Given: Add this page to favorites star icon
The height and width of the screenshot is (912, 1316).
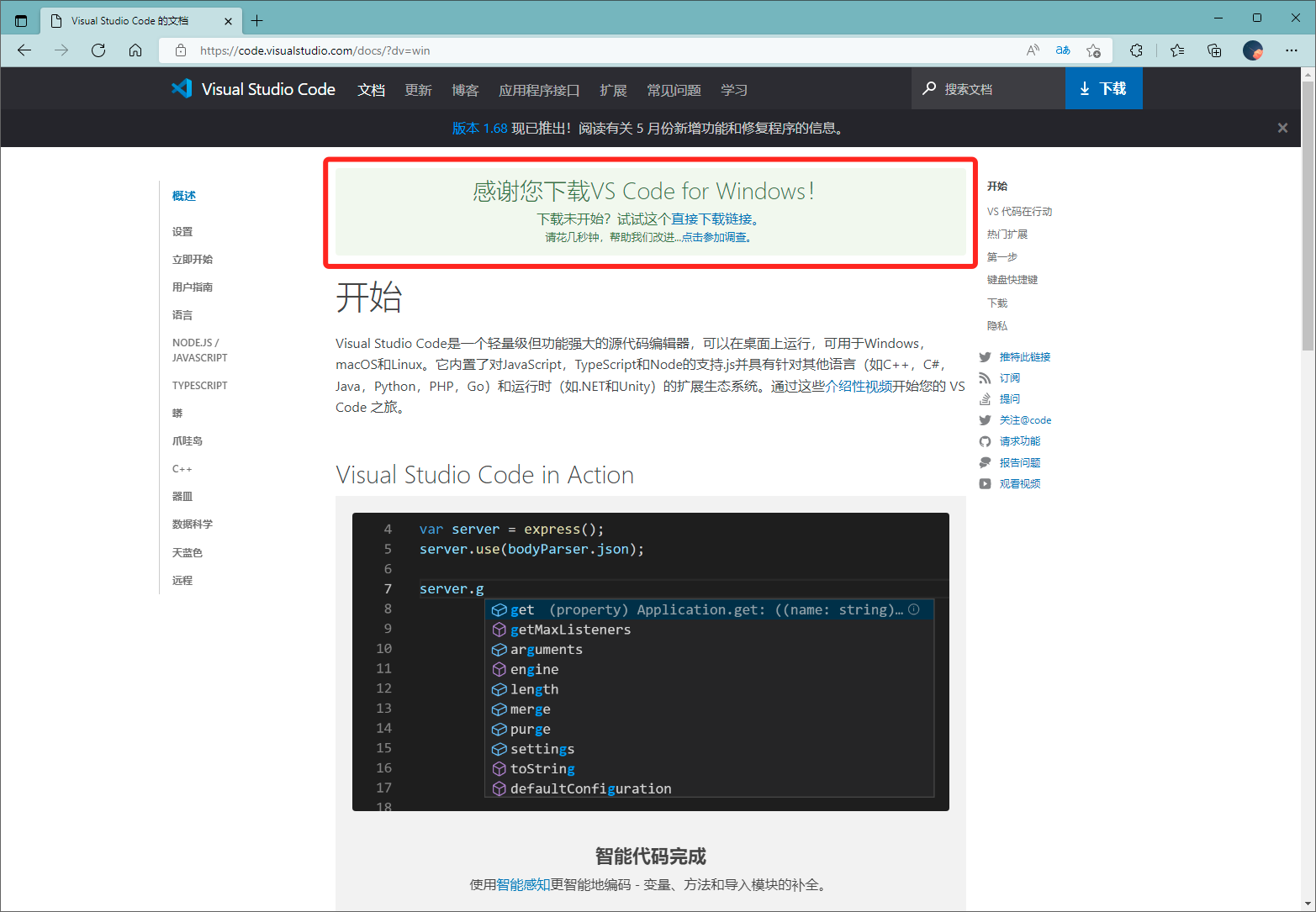Looking at the screenshot, I should tap(1093, 50).
